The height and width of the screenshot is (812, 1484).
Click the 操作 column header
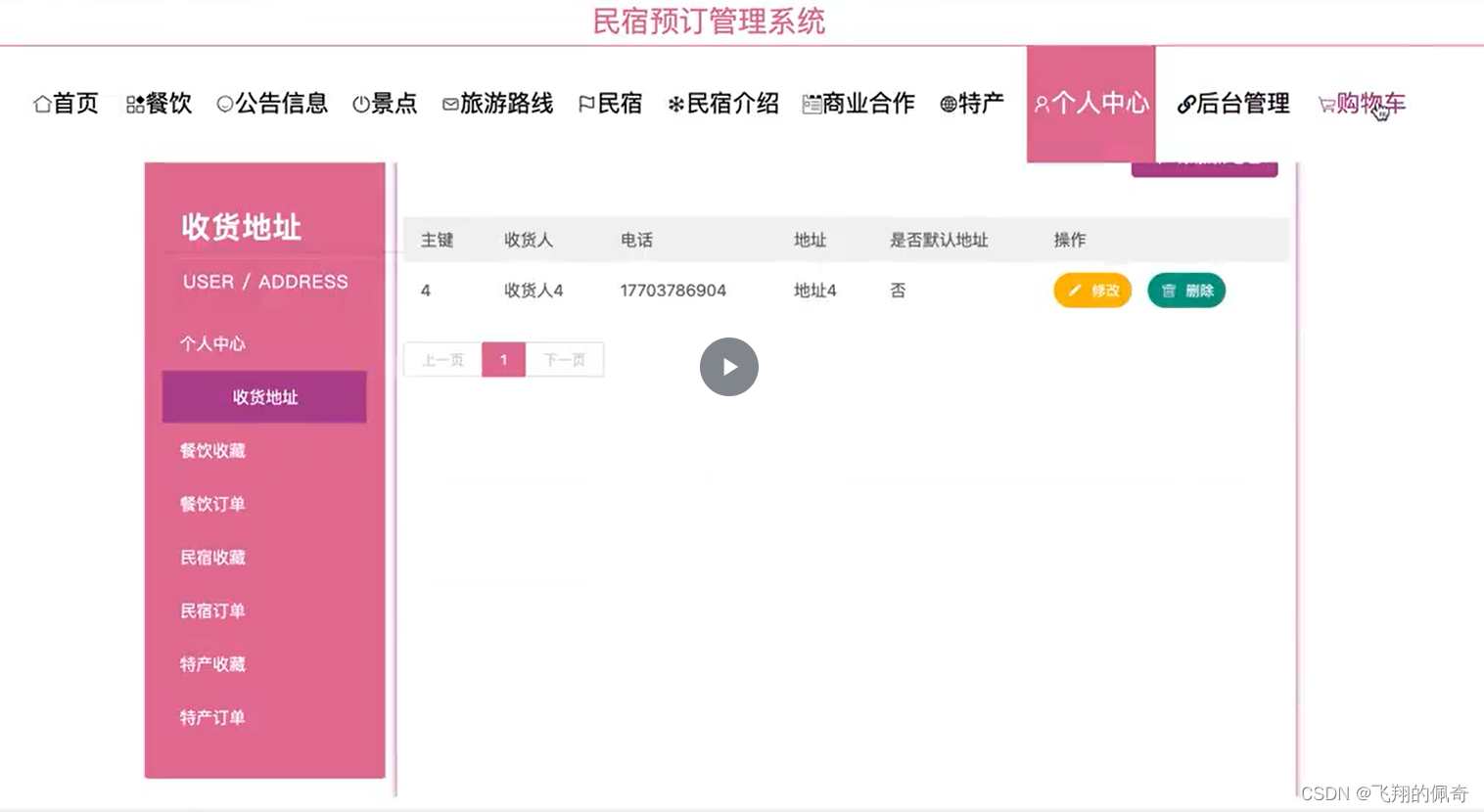tap(1070, 240)
